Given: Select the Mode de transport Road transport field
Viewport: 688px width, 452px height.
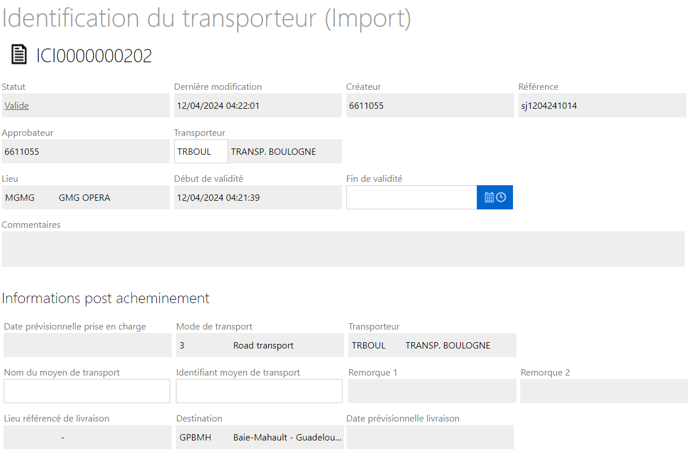Looking at the screenshot, I should [260, 345].
